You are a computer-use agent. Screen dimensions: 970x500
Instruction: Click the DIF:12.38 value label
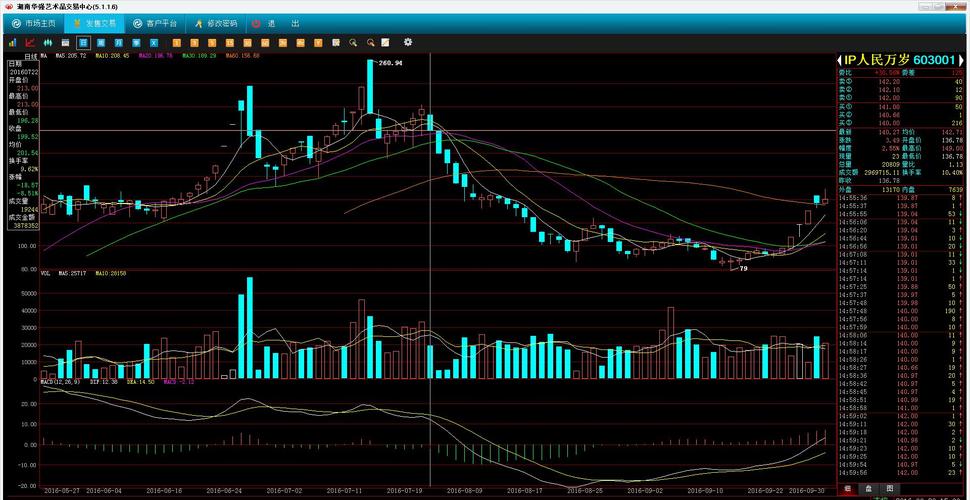click(x=103, y=382)
